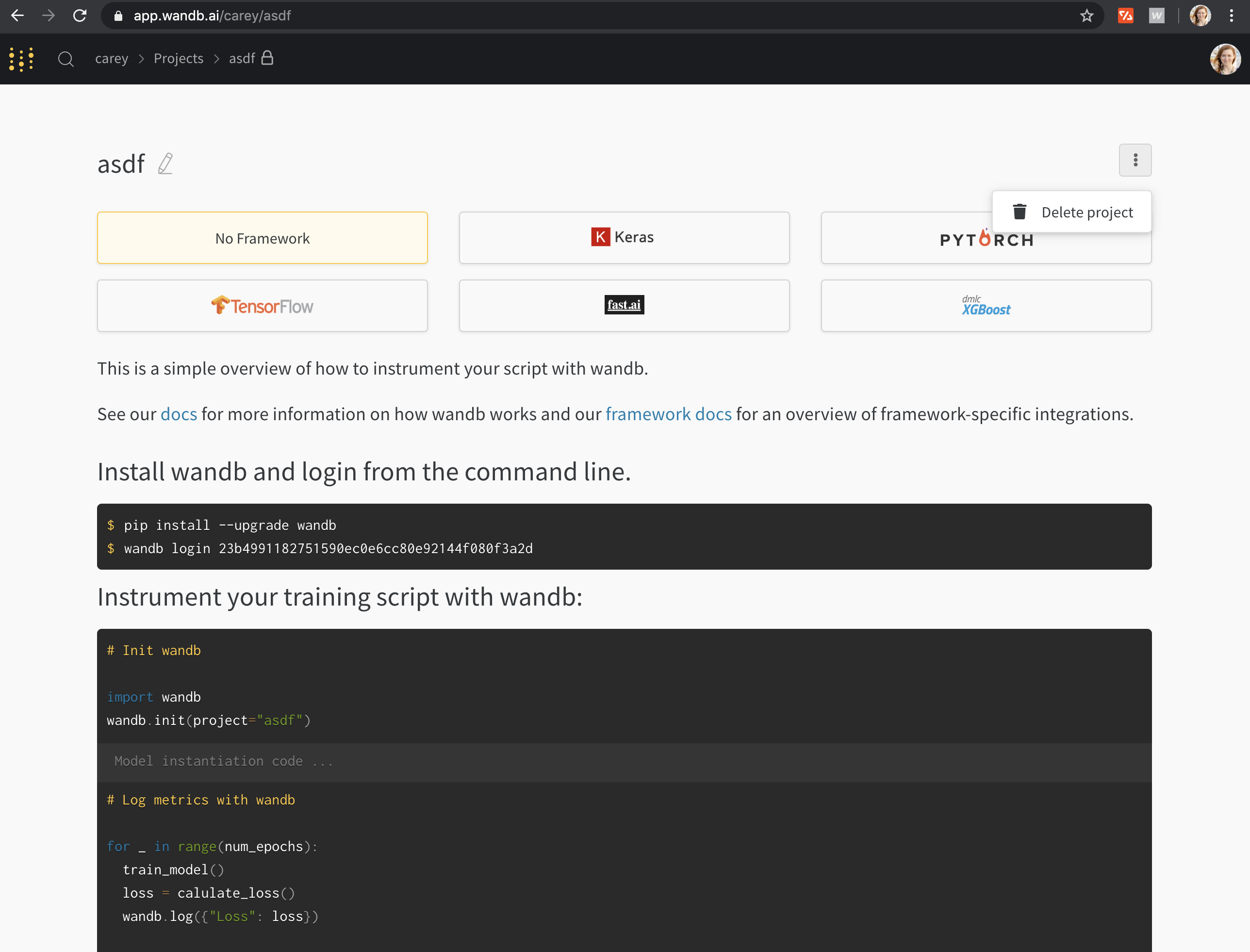Click the trash icon in the menu
The width and height of the screenshot is (1250, 952).
tap(1020, 212)
